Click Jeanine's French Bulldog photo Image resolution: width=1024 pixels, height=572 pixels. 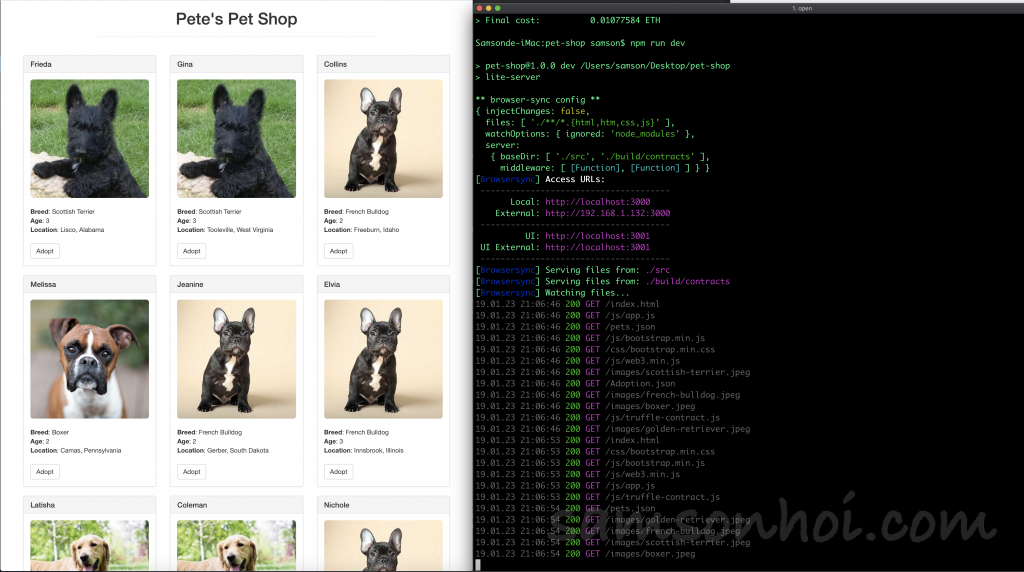[236, 359]
